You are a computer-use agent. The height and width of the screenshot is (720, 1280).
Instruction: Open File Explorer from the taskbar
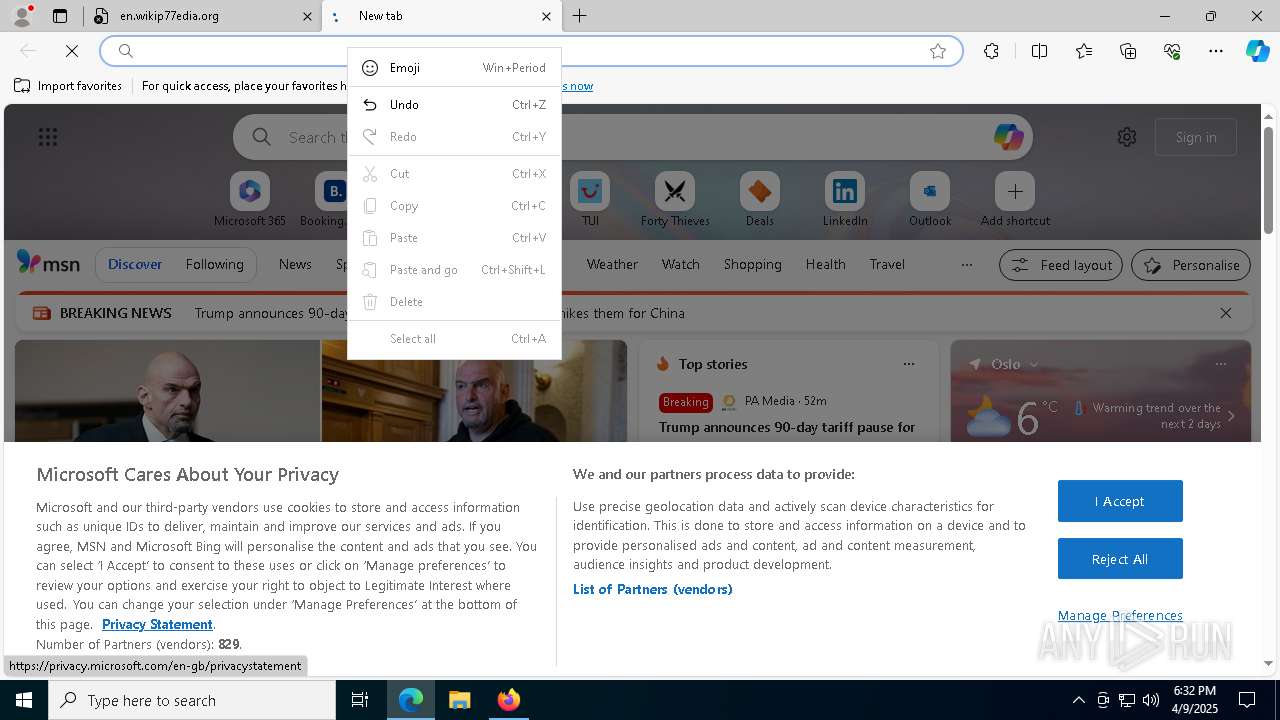tap(459, 700)
